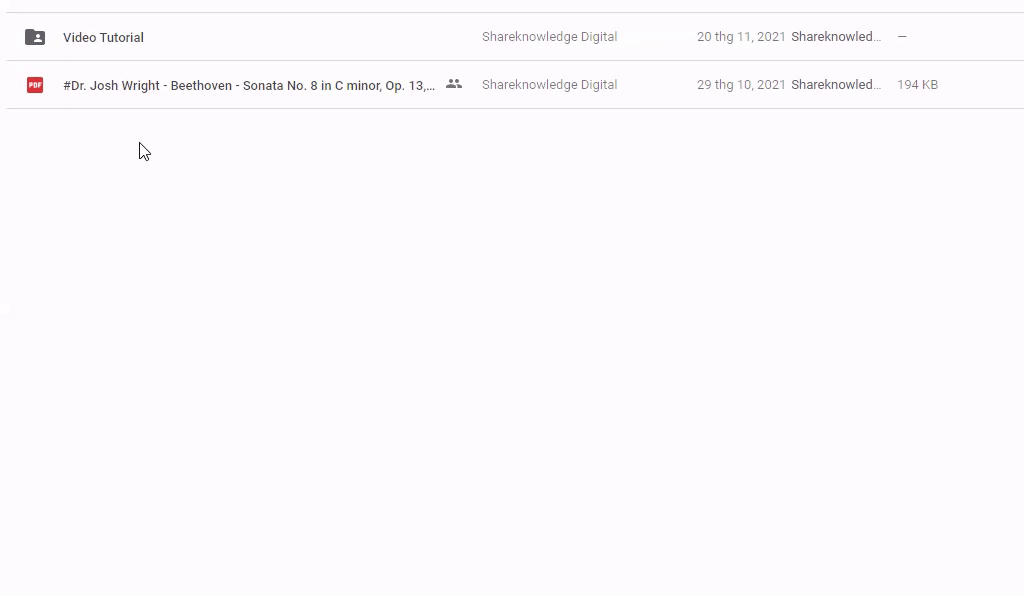Viewport: 1024px width, 596px height.
Task: Click truncated modifier name in the PDF row
Action: pos(835,85)
